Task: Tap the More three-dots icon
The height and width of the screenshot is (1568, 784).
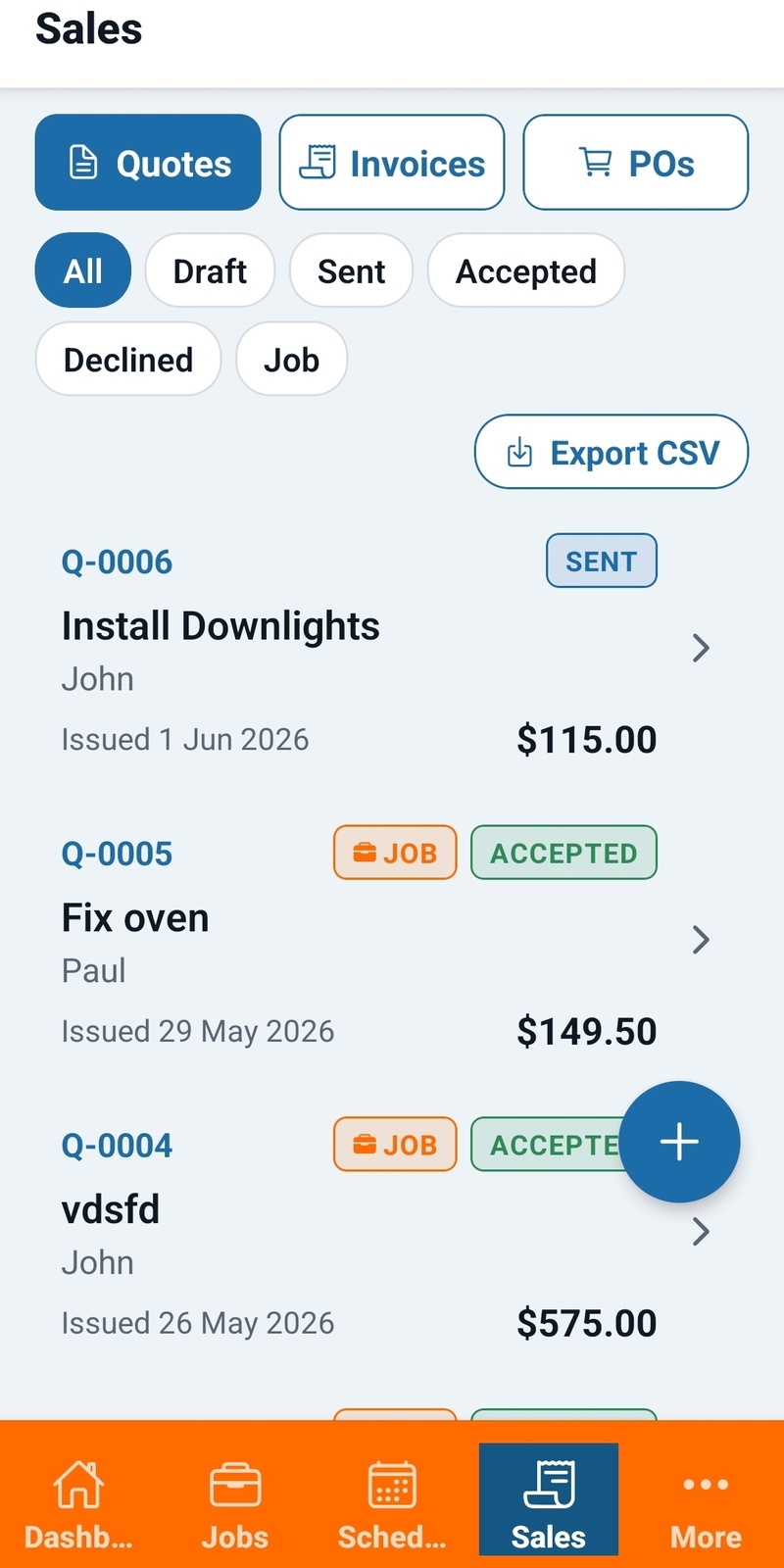Action: 706,1484
